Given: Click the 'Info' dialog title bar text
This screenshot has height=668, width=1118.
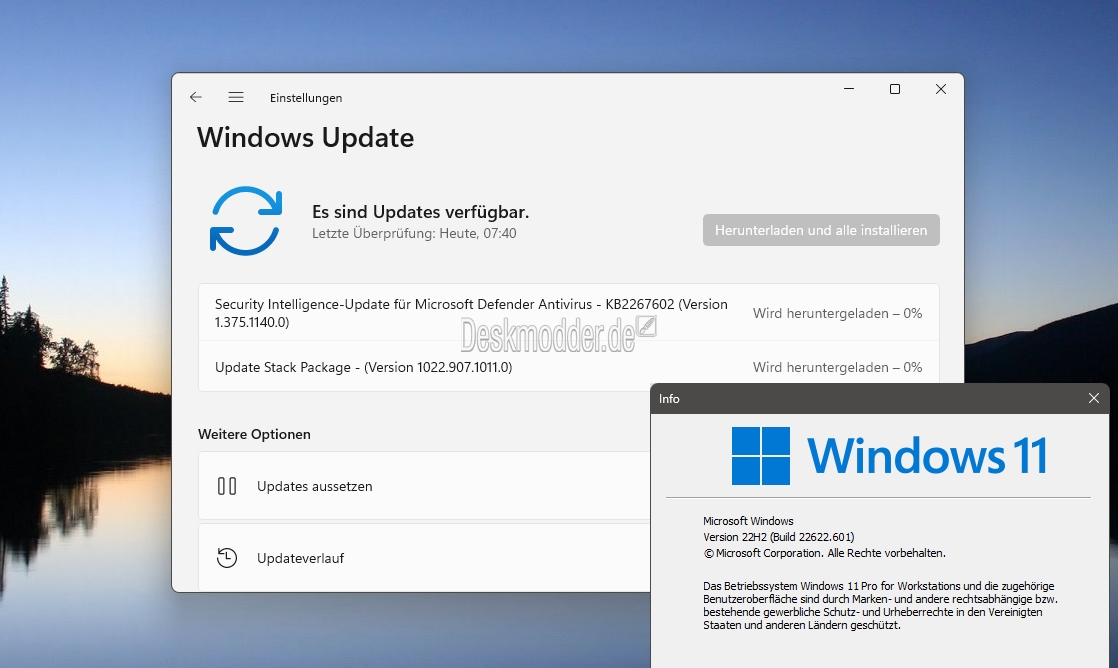Looking at the screenshot, I should pos(669,399).
